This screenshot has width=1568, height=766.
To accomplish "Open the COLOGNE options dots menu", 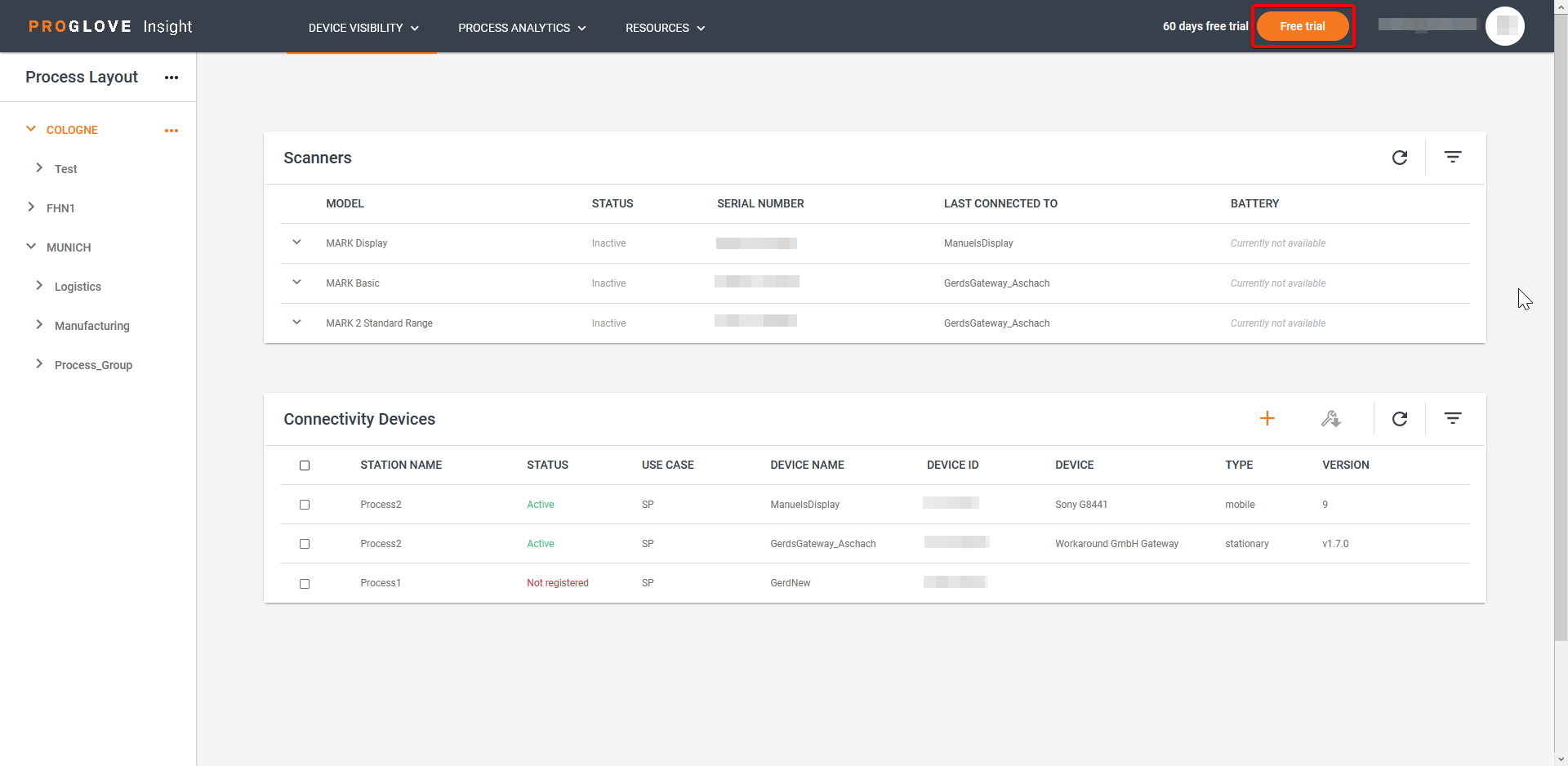I will tap(171, 131).
